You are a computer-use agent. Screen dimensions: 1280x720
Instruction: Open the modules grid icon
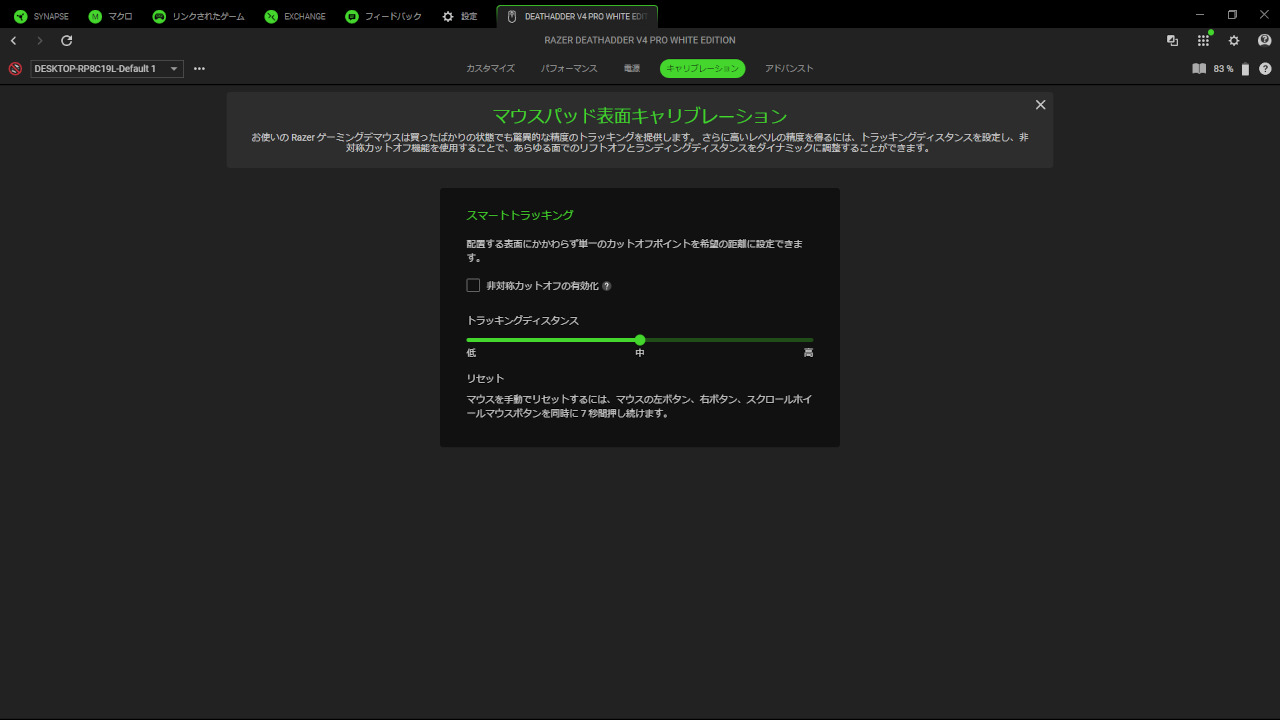[1203, 41]
